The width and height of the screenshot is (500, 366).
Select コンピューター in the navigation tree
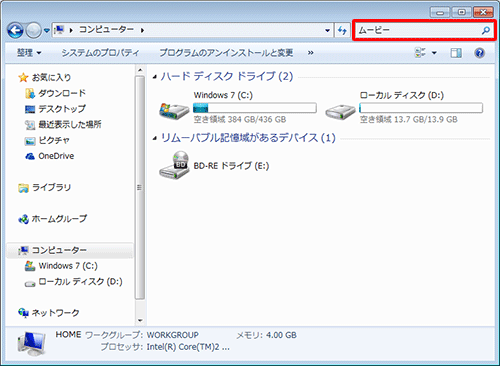[69, 250]
